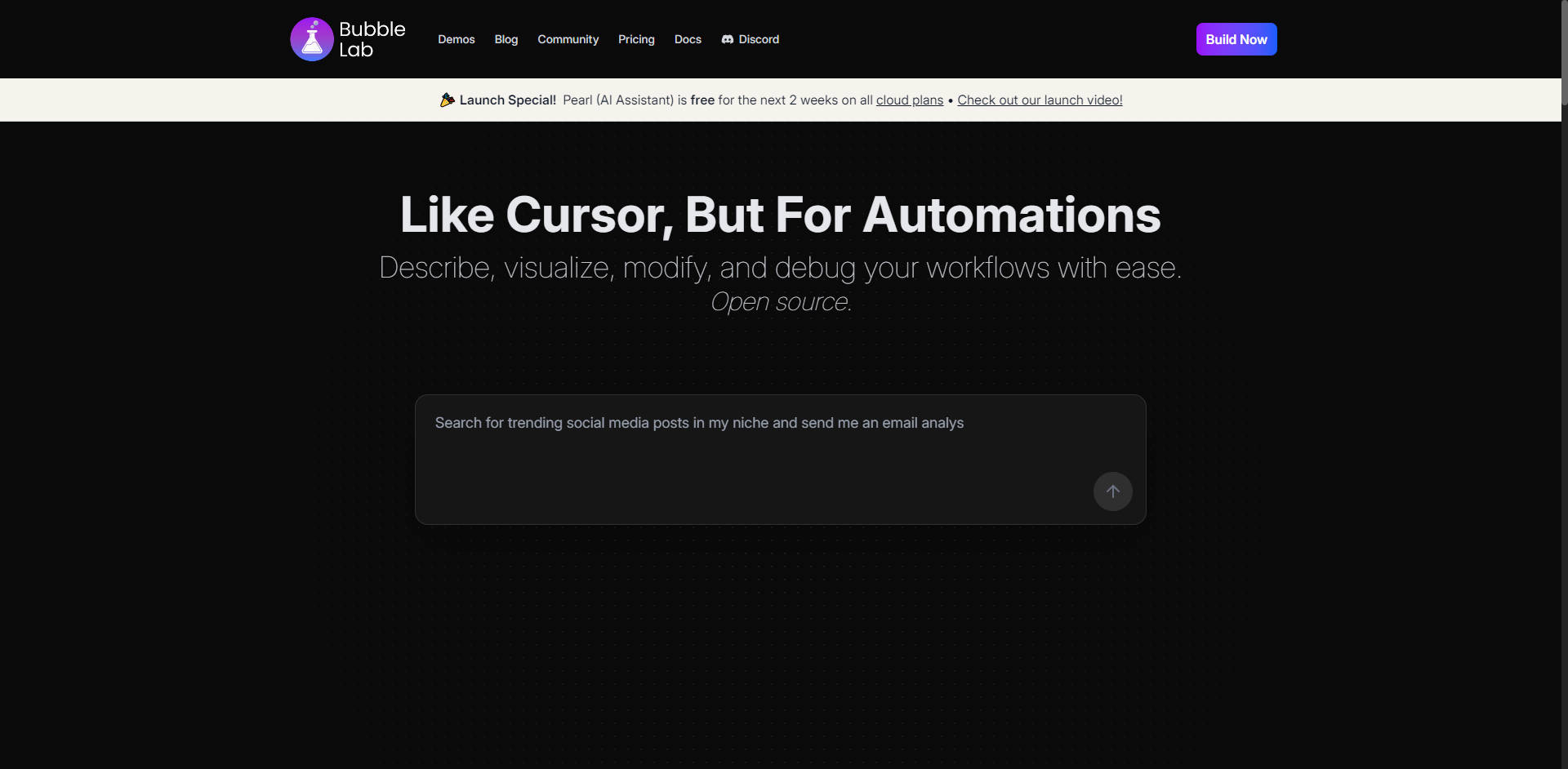Screen dimensions: 1568x769
Task: Open the Demos page
Action: pyautogui.click(x=456, y=39)
